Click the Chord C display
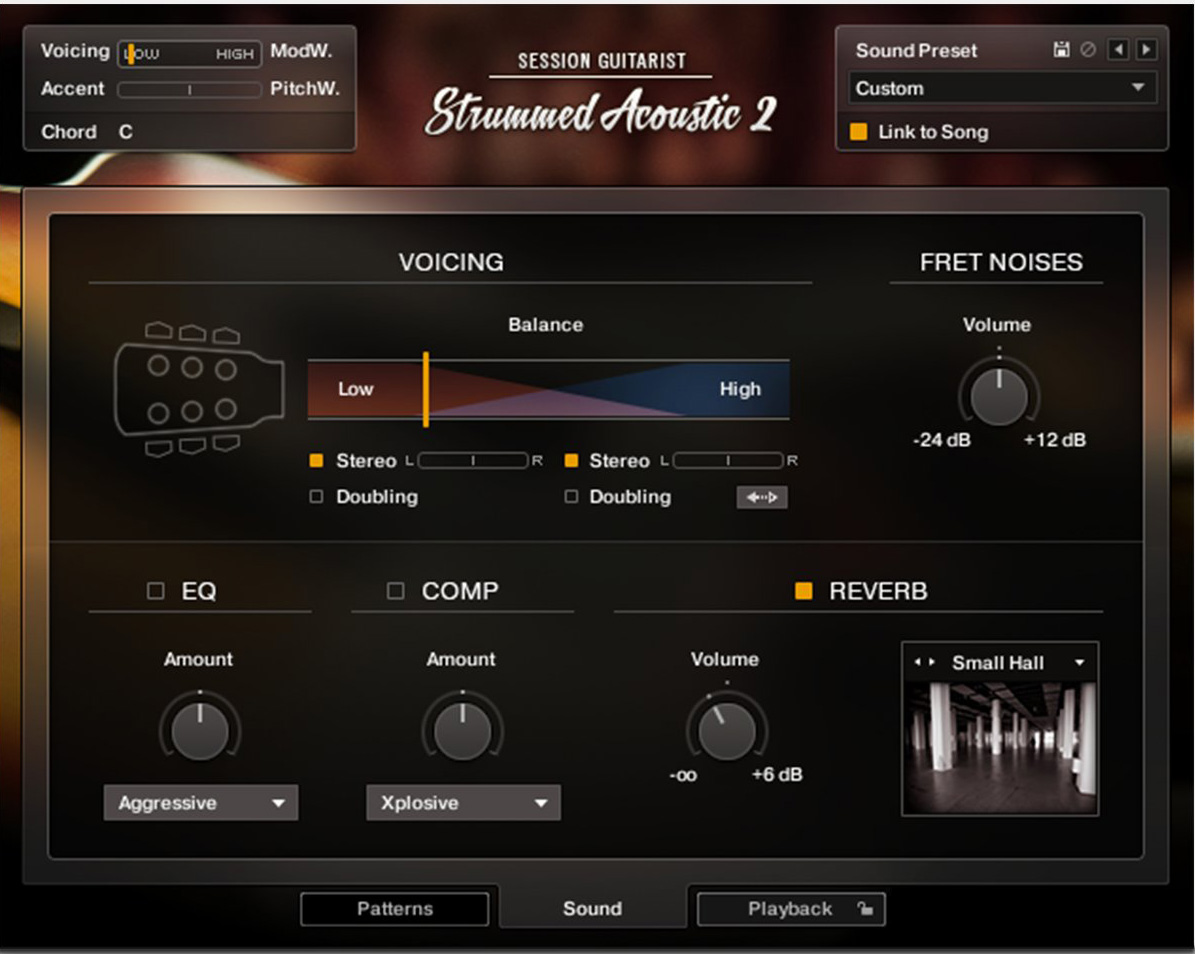 [x=87, y=132]
